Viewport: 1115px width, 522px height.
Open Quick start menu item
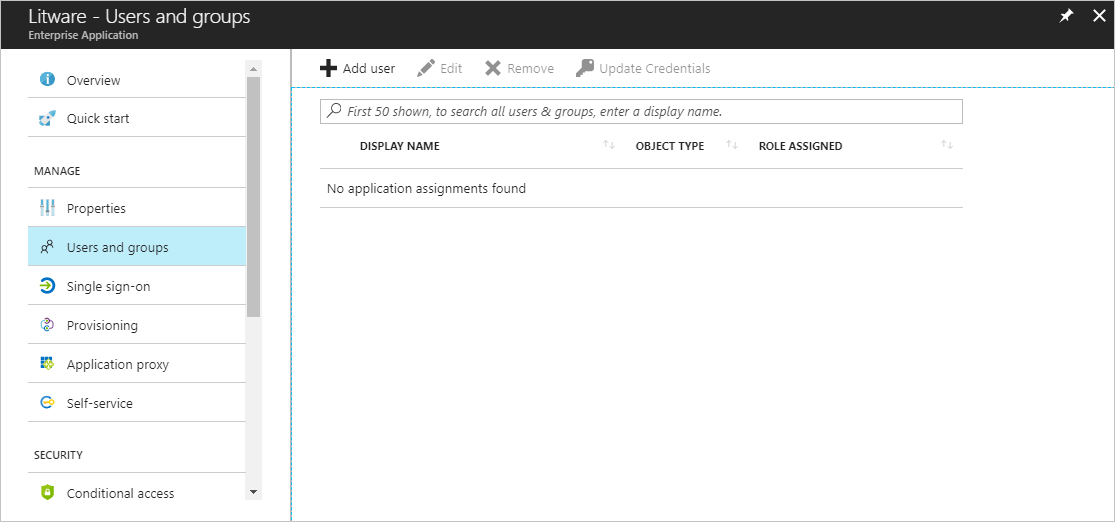137,118
